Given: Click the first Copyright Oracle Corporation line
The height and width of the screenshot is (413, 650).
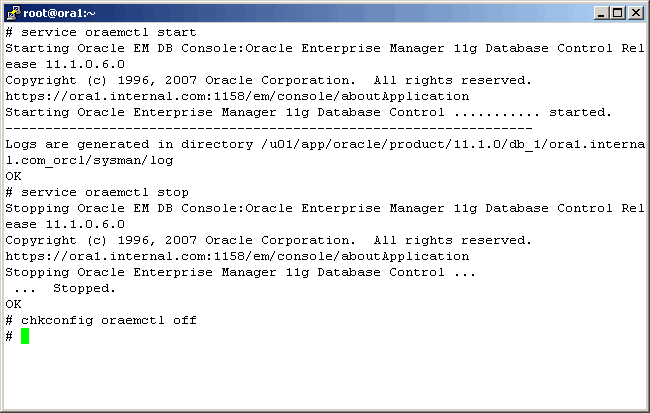Looking at the screenshot, I should (x=268, y=80).
